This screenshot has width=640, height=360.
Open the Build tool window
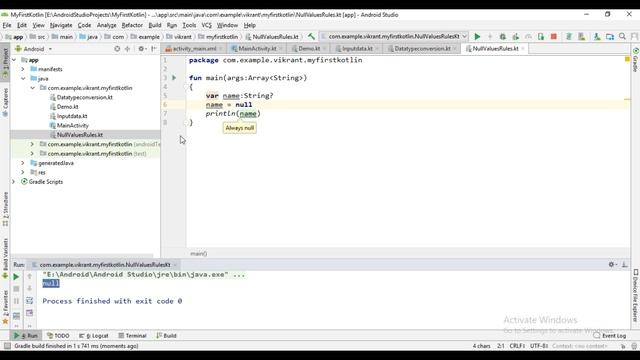[x=167, y=336]
